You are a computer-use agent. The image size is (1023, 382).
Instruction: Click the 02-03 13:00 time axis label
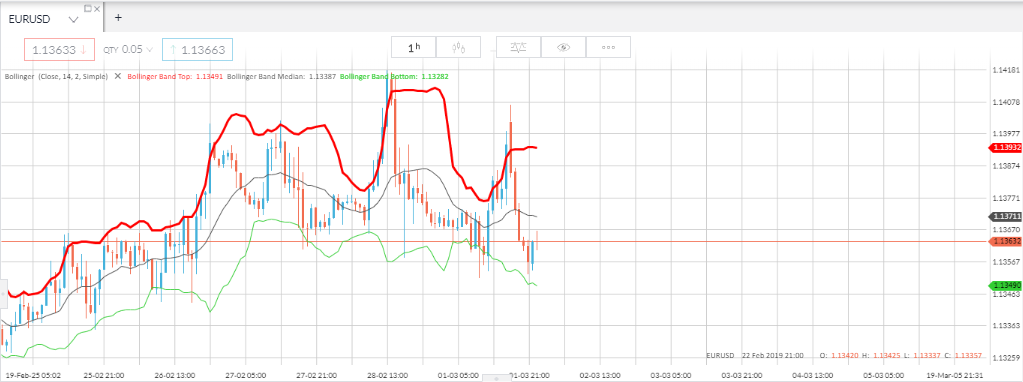pos(600,375)
